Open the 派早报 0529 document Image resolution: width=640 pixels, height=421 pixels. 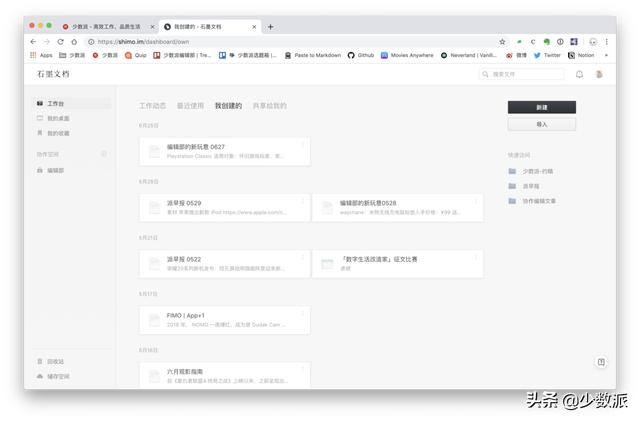click(x=224, y=208)
